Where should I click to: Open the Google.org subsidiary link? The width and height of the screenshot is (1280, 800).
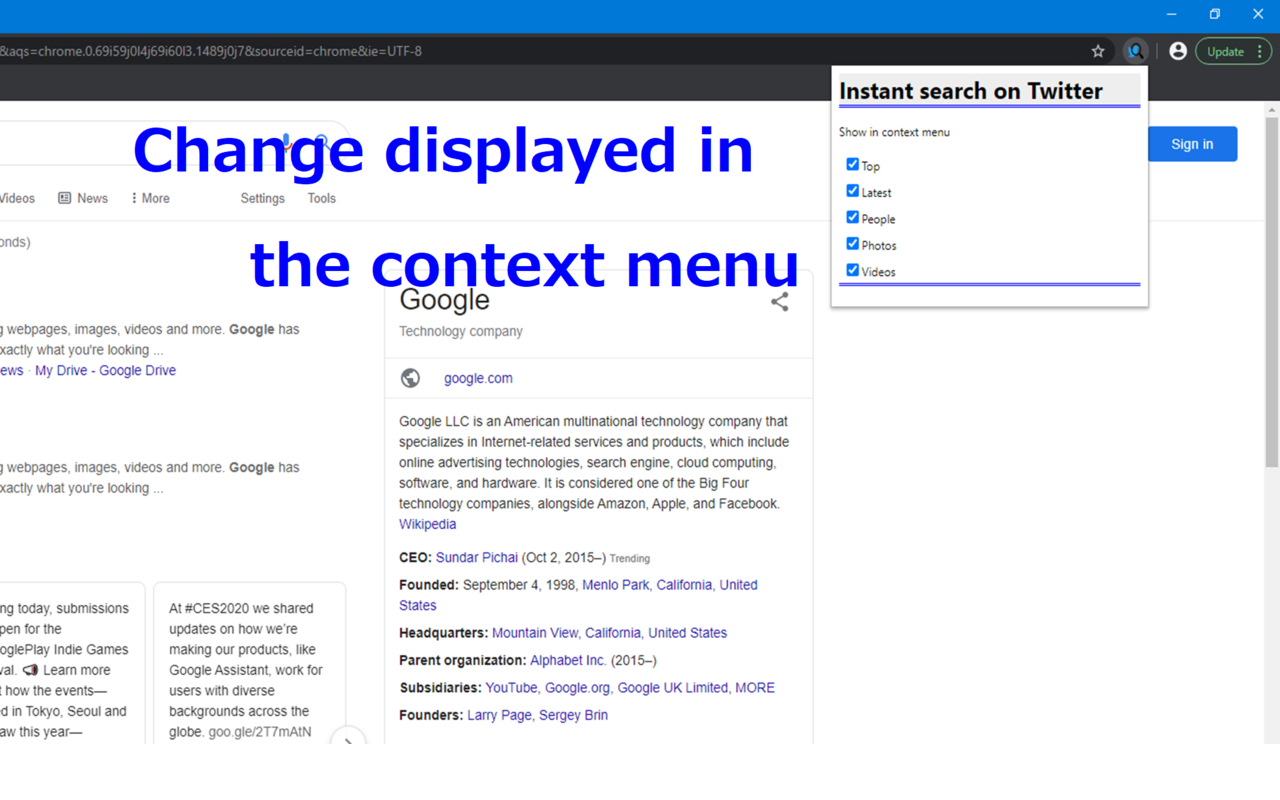point(577,688)
